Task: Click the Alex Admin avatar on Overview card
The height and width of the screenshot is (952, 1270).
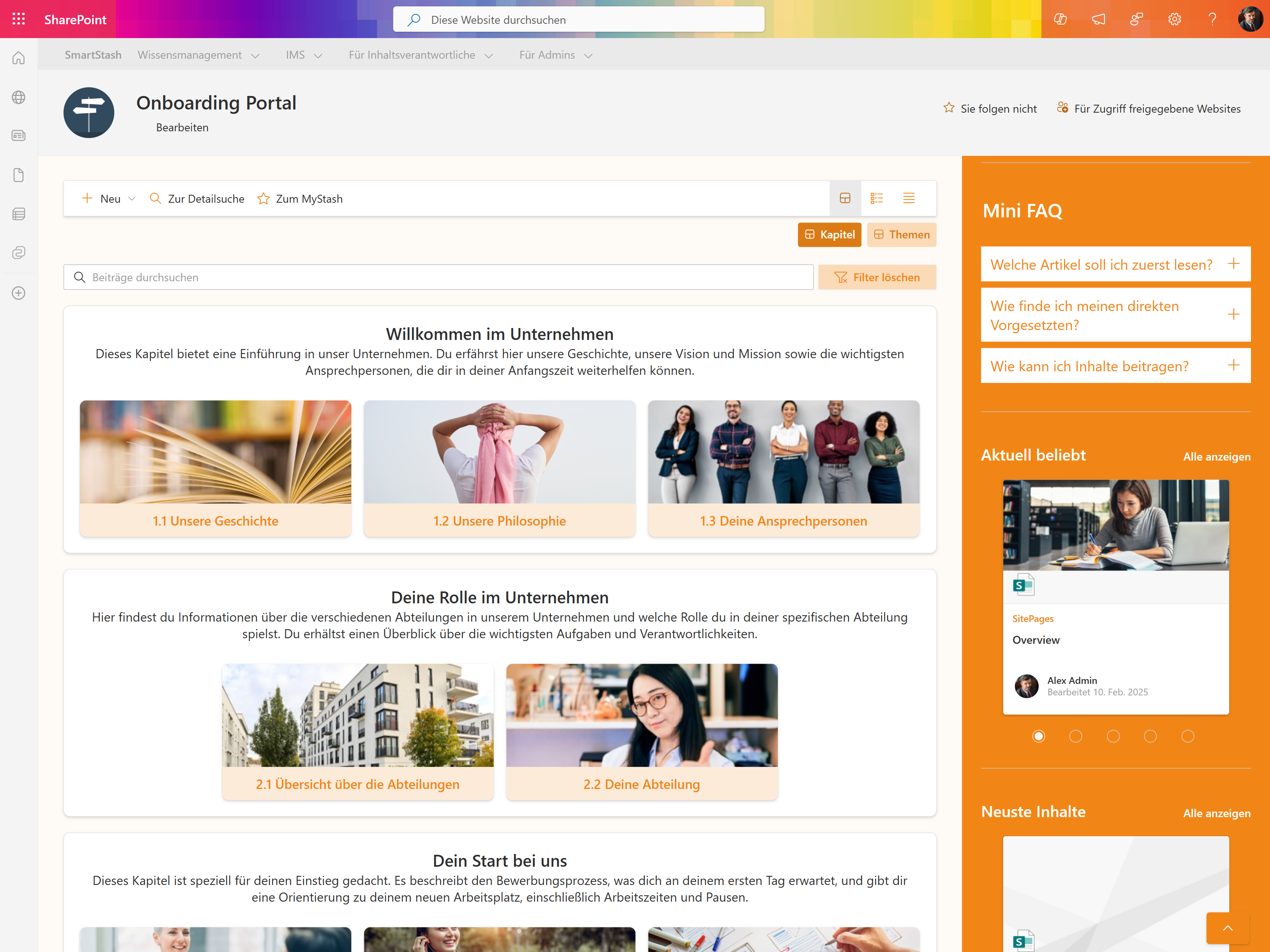Action: point(1026,686)
